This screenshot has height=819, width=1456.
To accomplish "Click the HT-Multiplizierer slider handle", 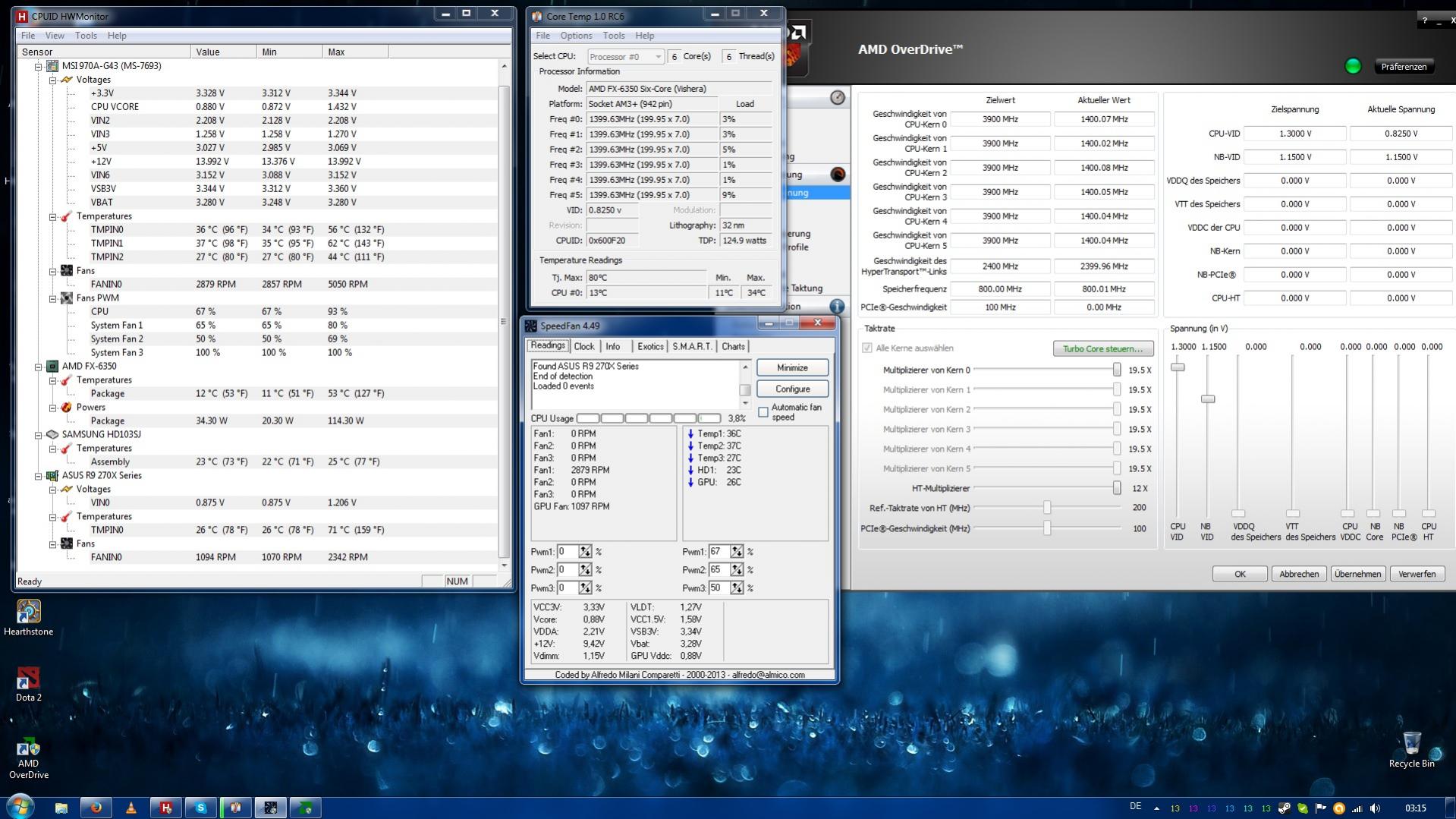I will point(1117,488).
